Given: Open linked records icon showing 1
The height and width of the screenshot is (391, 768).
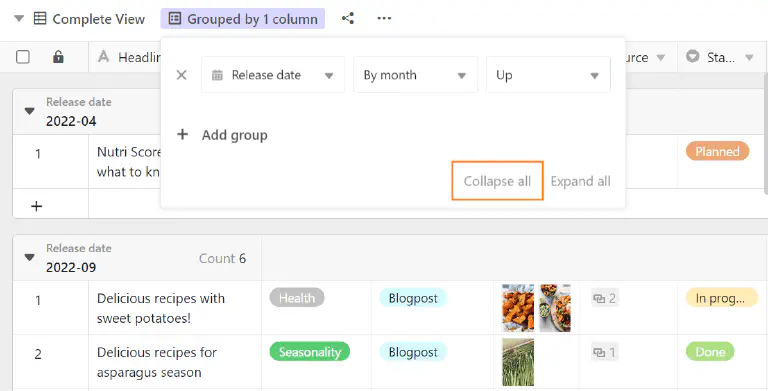Looking at the screenshot, I should click(x=604, y=352).
